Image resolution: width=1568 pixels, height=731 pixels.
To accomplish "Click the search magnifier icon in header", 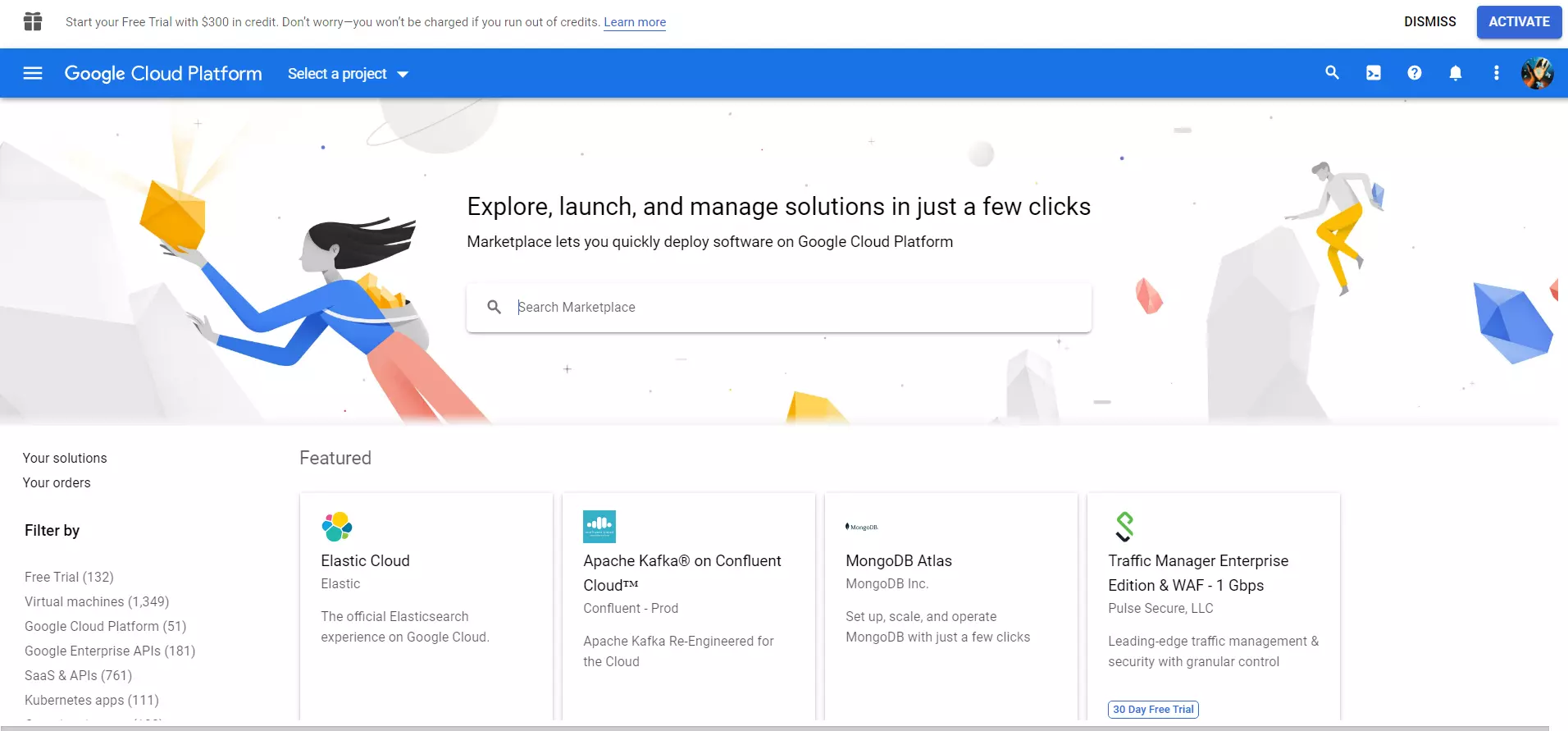I will pyautogui.click(x=1332, y=73).
